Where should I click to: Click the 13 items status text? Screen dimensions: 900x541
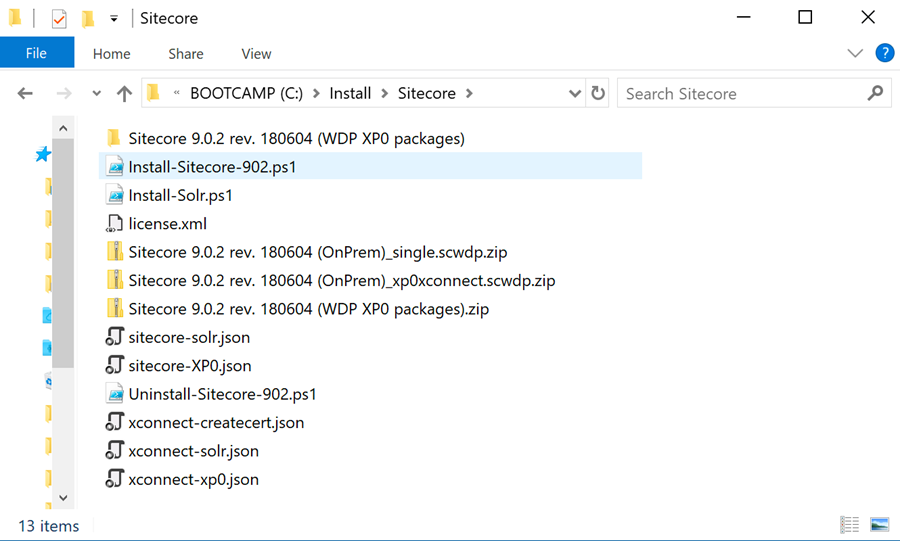click(x=49, y=526)
